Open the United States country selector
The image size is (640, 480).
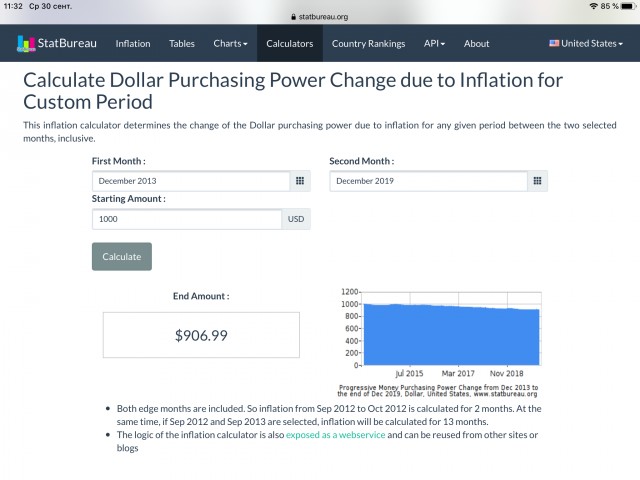pyautogui.click(x=586, y=43)
